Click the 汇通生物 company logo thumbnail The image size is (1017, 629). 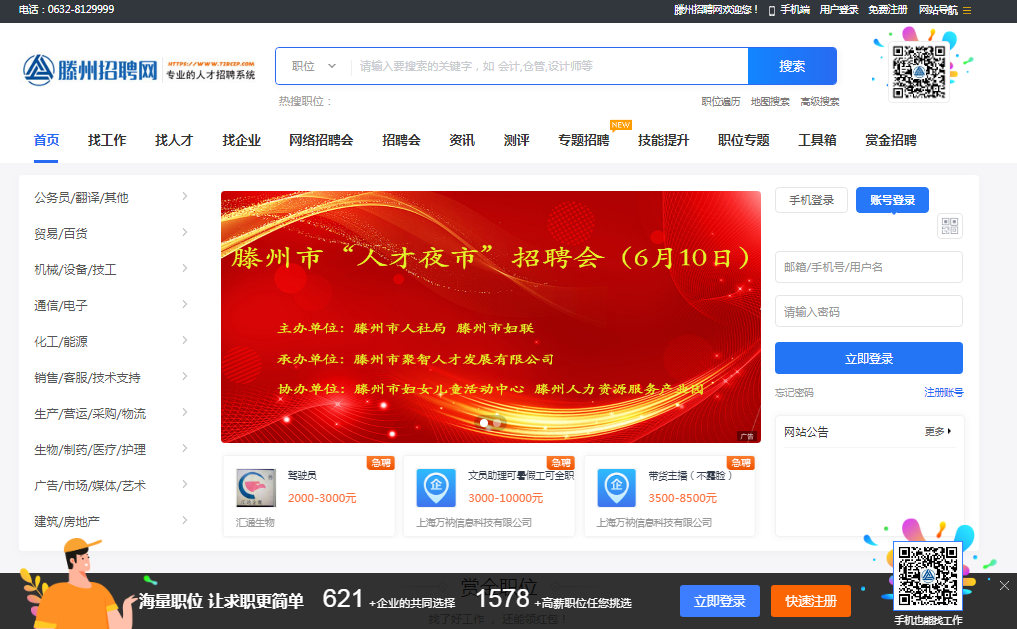(x=256, y=488)
